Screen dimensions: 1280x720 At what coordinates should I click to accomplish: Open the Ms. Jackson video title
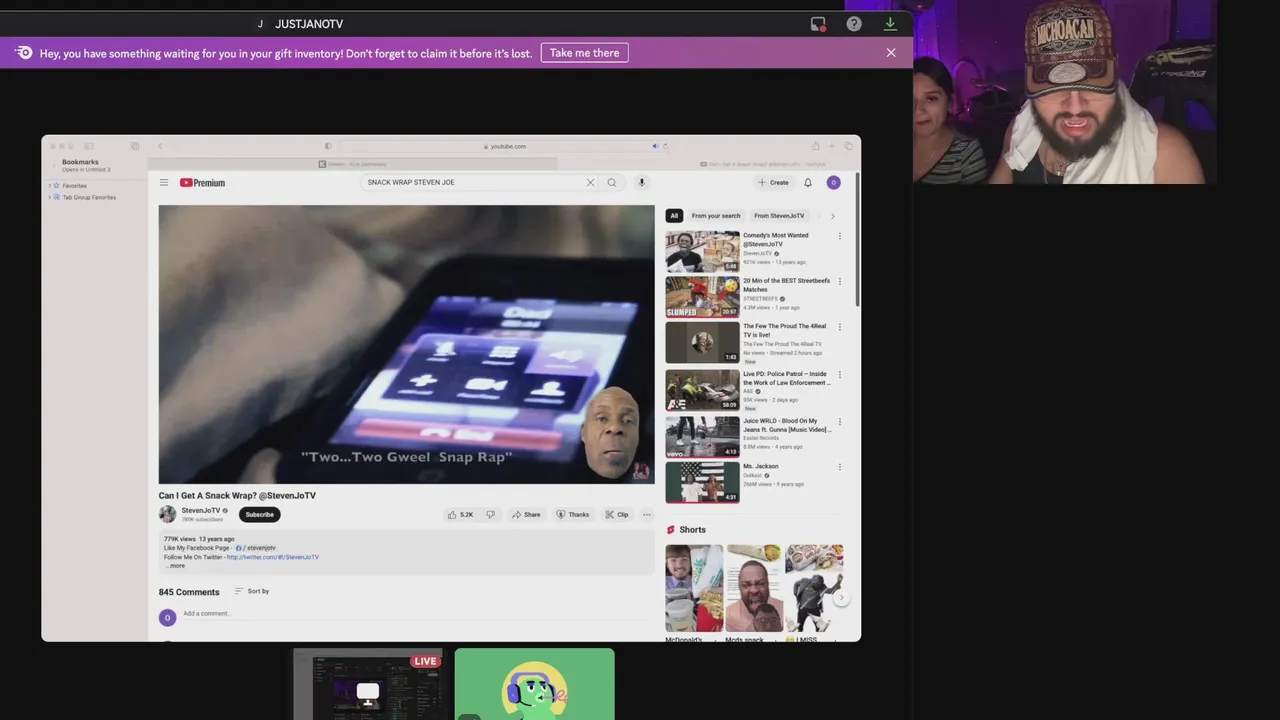(760, 466)
